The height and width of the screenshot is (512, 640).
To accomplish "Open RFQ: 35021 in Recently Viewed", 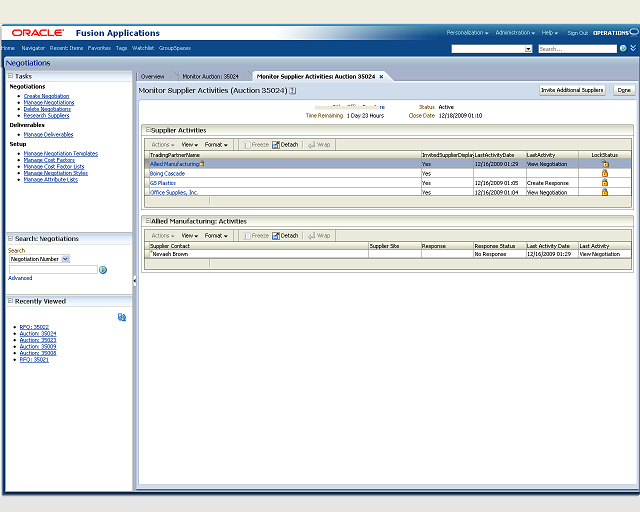I will click(x=34, y=360).
